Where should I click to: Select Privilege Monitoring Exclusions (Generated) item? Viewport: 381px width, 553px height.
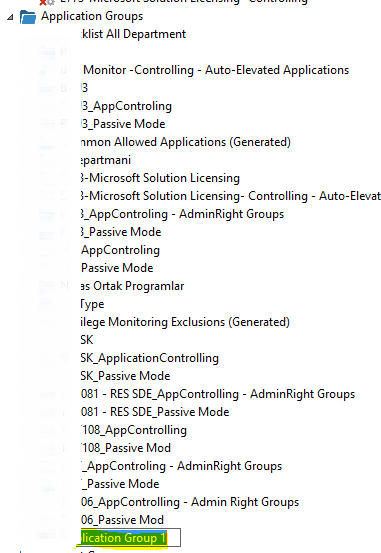tap(185, 322)
